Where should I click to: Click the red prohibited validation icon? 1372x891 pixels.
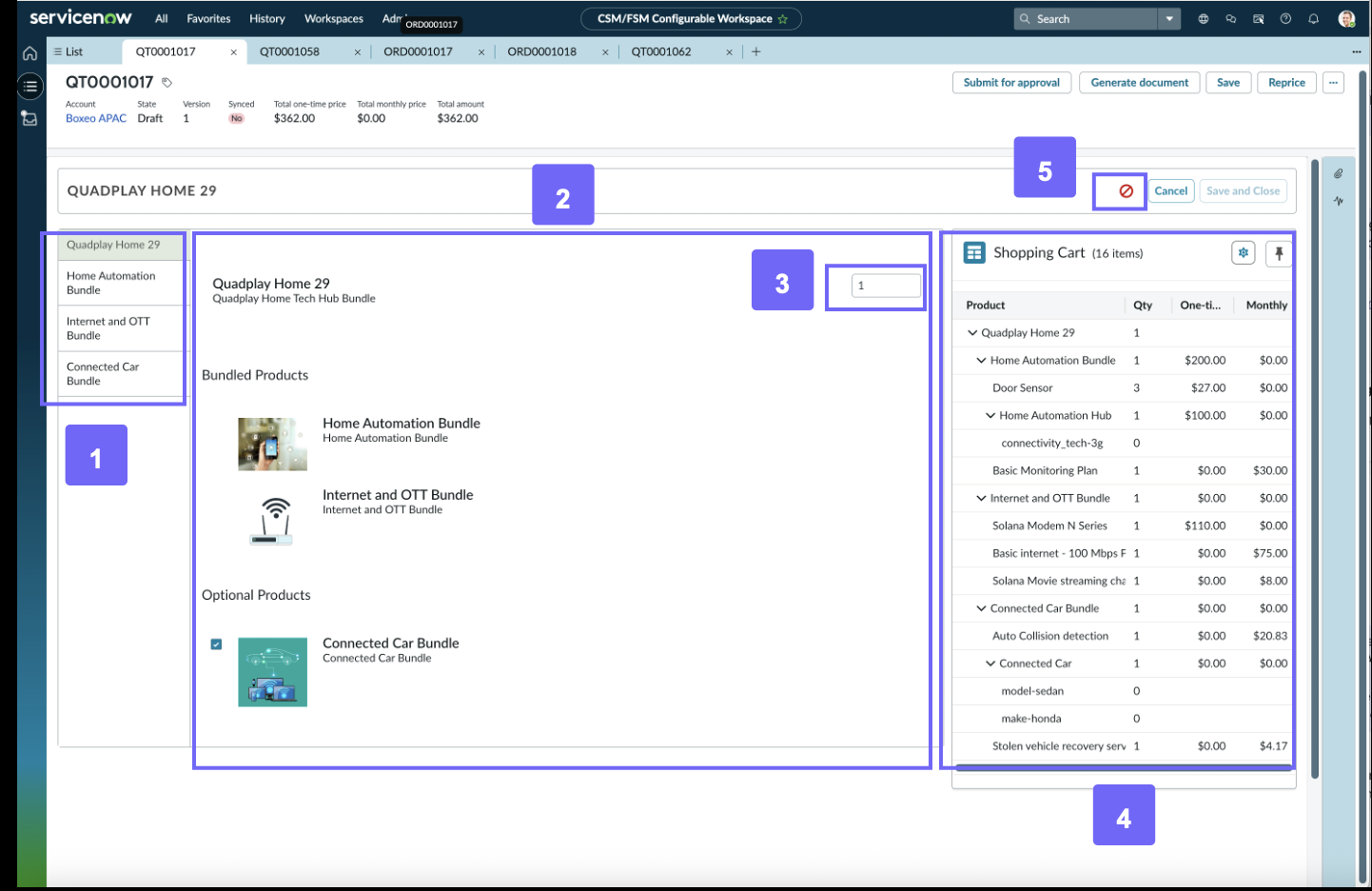1126,191
